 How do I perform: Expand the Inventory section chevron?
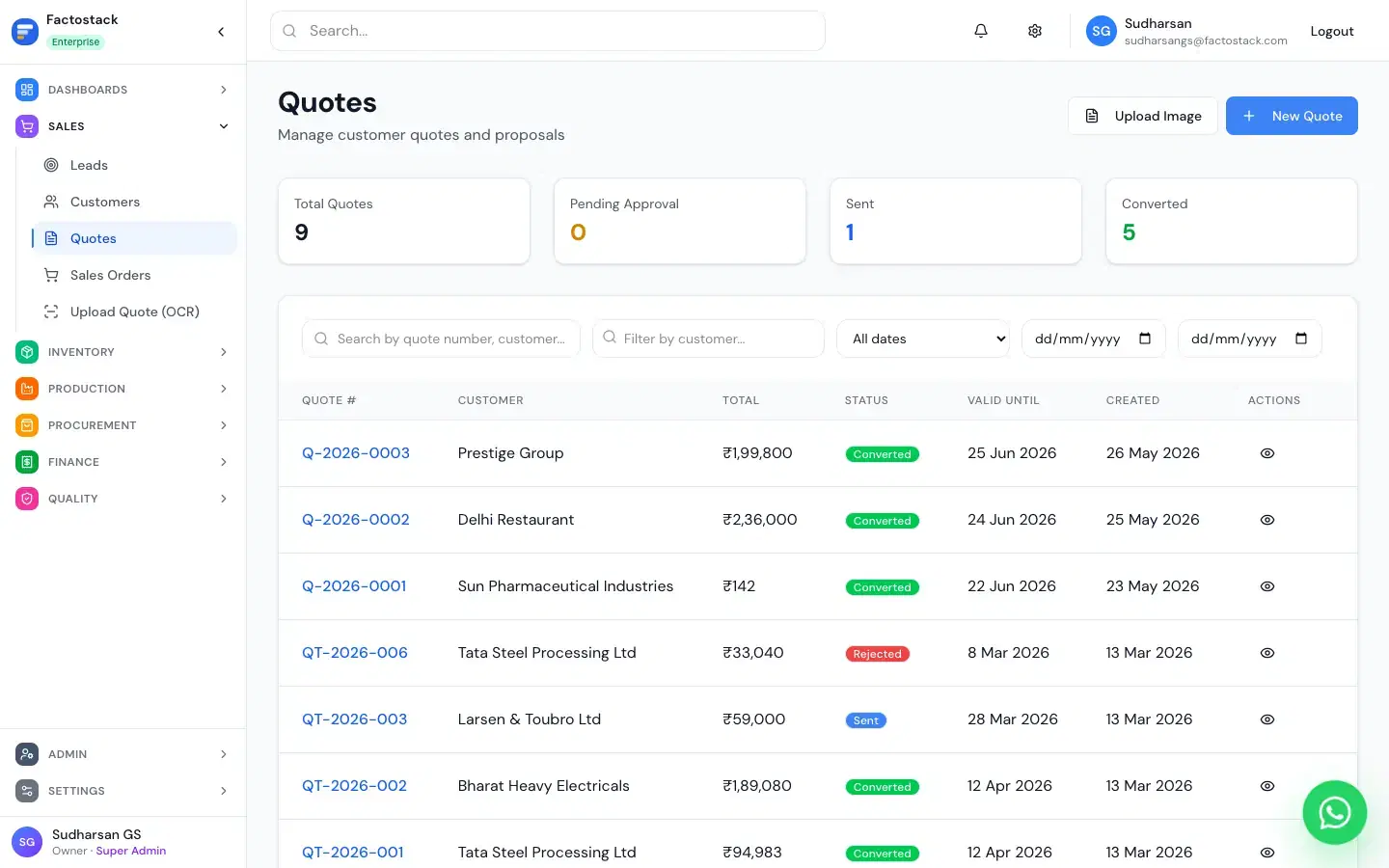pyautogui.click(x=224, y=352)
